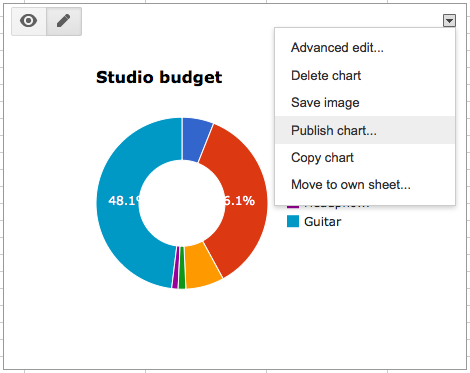Select Copy chart from the menu
The height and width of the screenshot is (373, 470).
(x=322, y=158)
